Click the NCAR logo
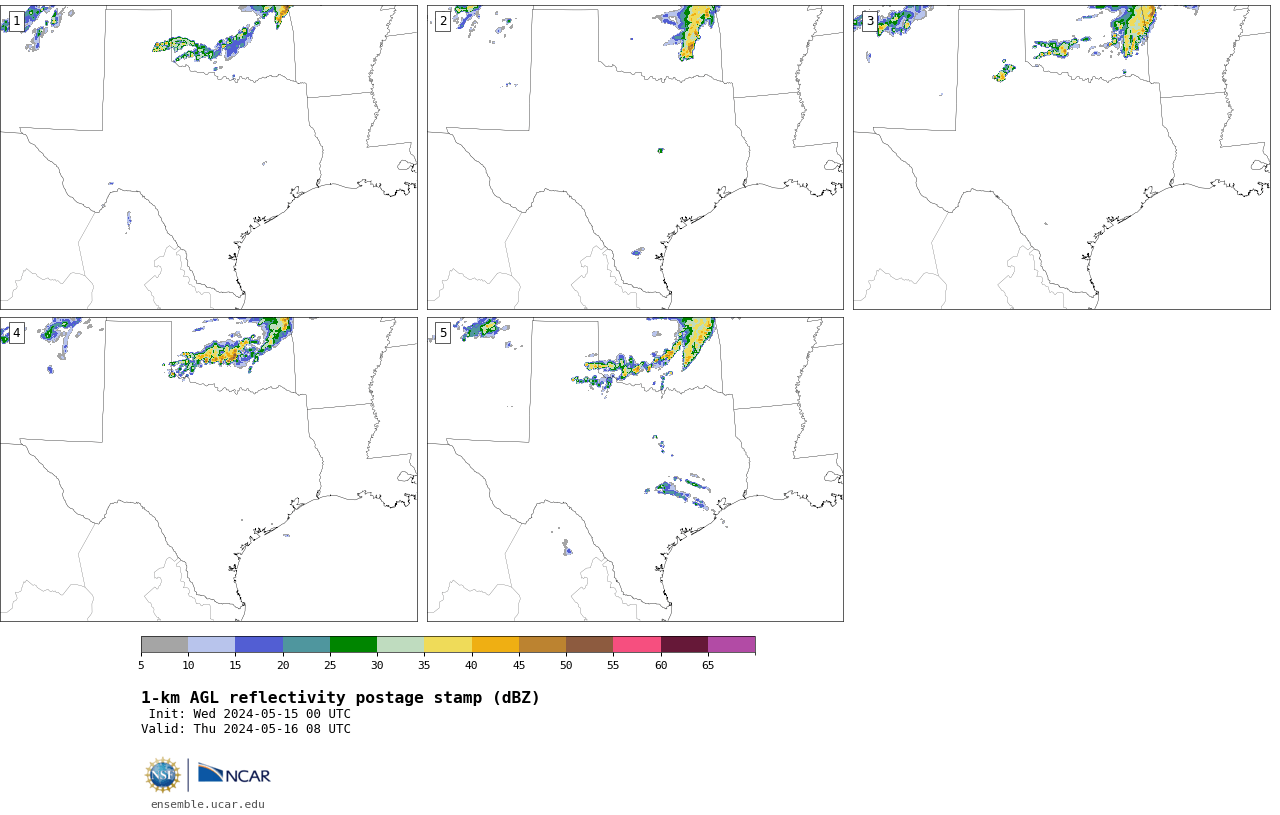This screenshot has width=1280, height=815. click(x=234, y=774)
